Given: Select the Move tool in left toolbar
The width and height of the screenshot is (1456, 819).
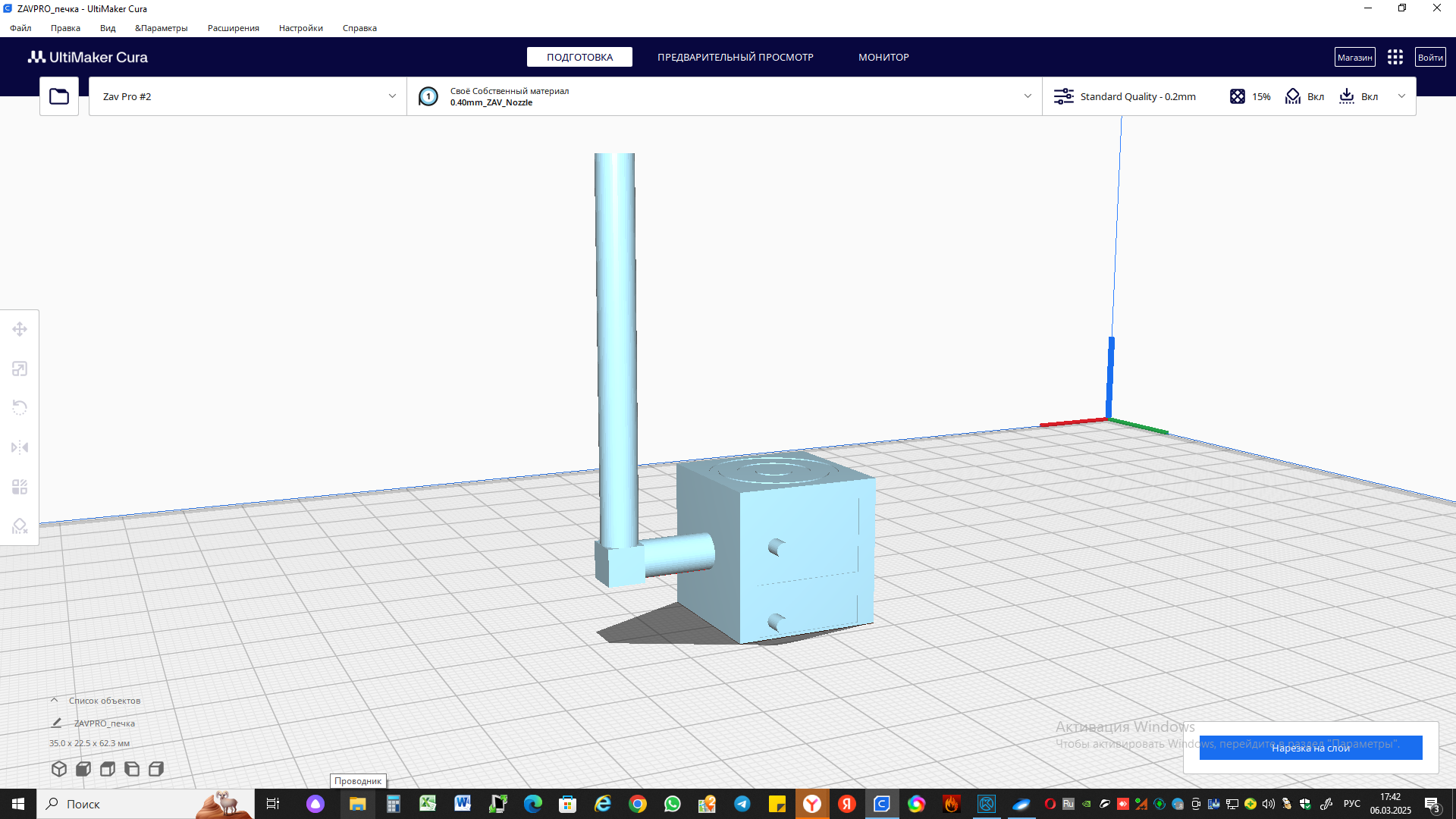Looking at the screenshot, I should 20,329.
